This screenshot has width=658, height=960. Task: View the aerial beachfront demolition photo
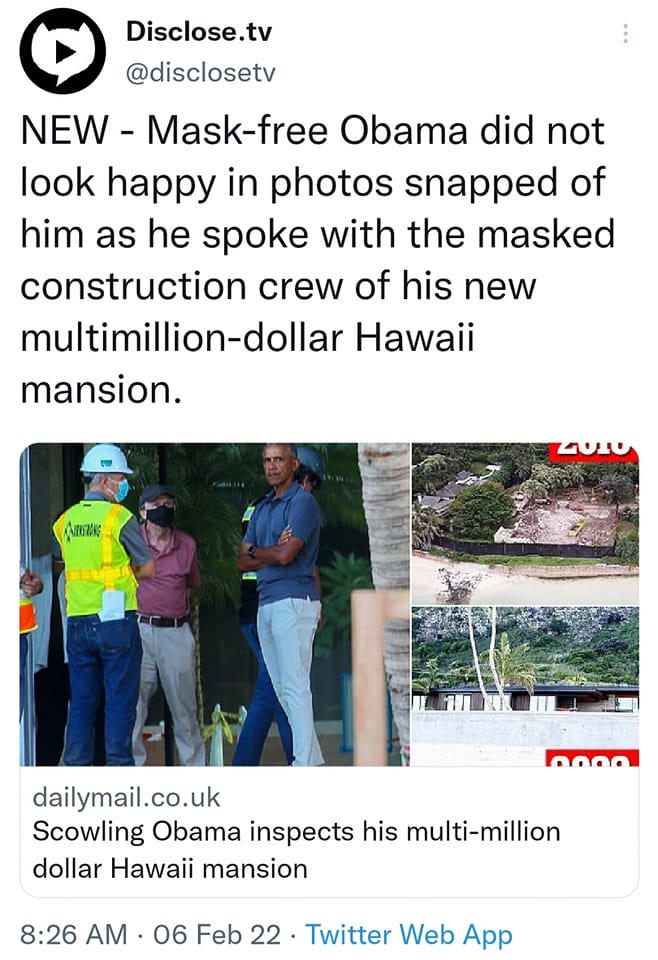[x=525, y=523]
